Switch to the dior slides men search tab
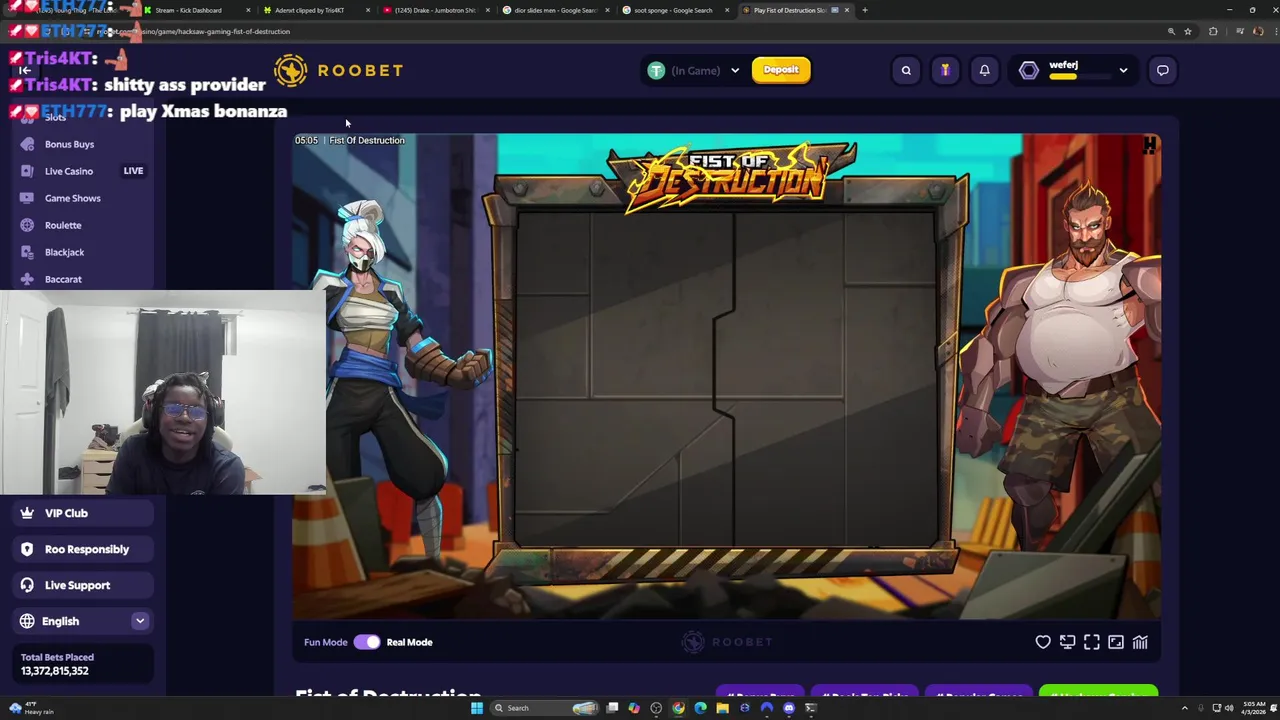This screenshot has width=1280, height=720. click(x=555, y=10)
